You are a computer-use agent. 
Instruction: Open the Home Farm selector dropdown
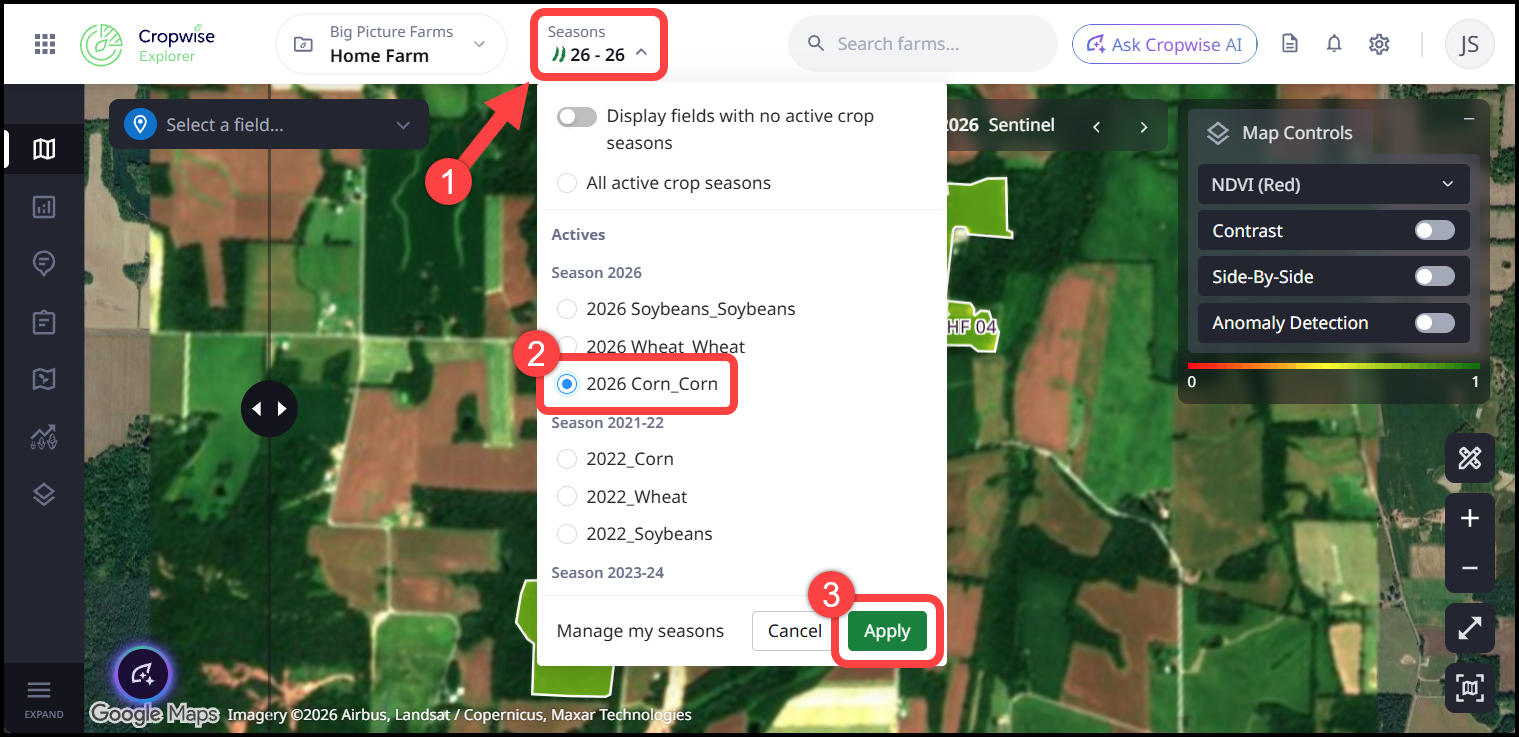pyautogui.click(x=391, y=44)
